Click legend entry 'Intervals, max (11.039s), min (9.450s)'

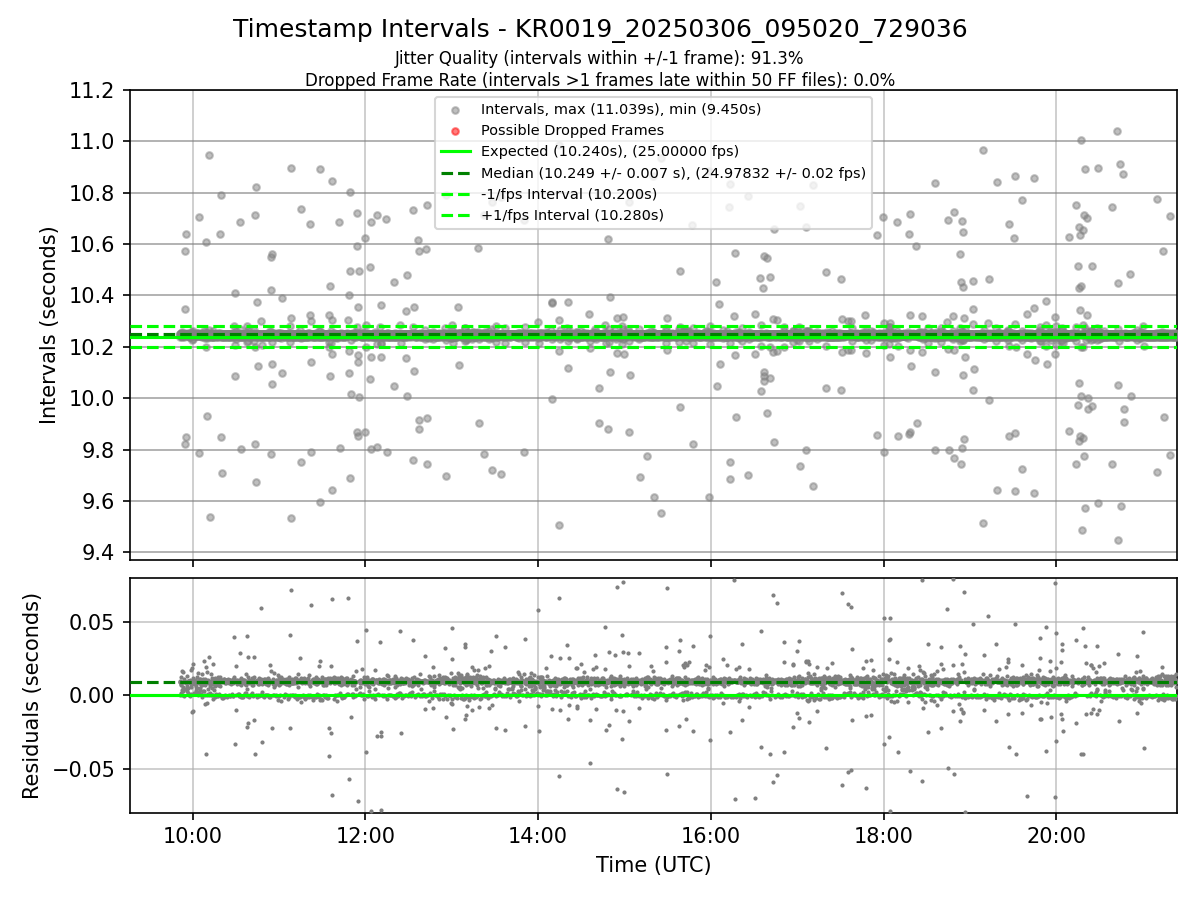click(x=621, y=109)
